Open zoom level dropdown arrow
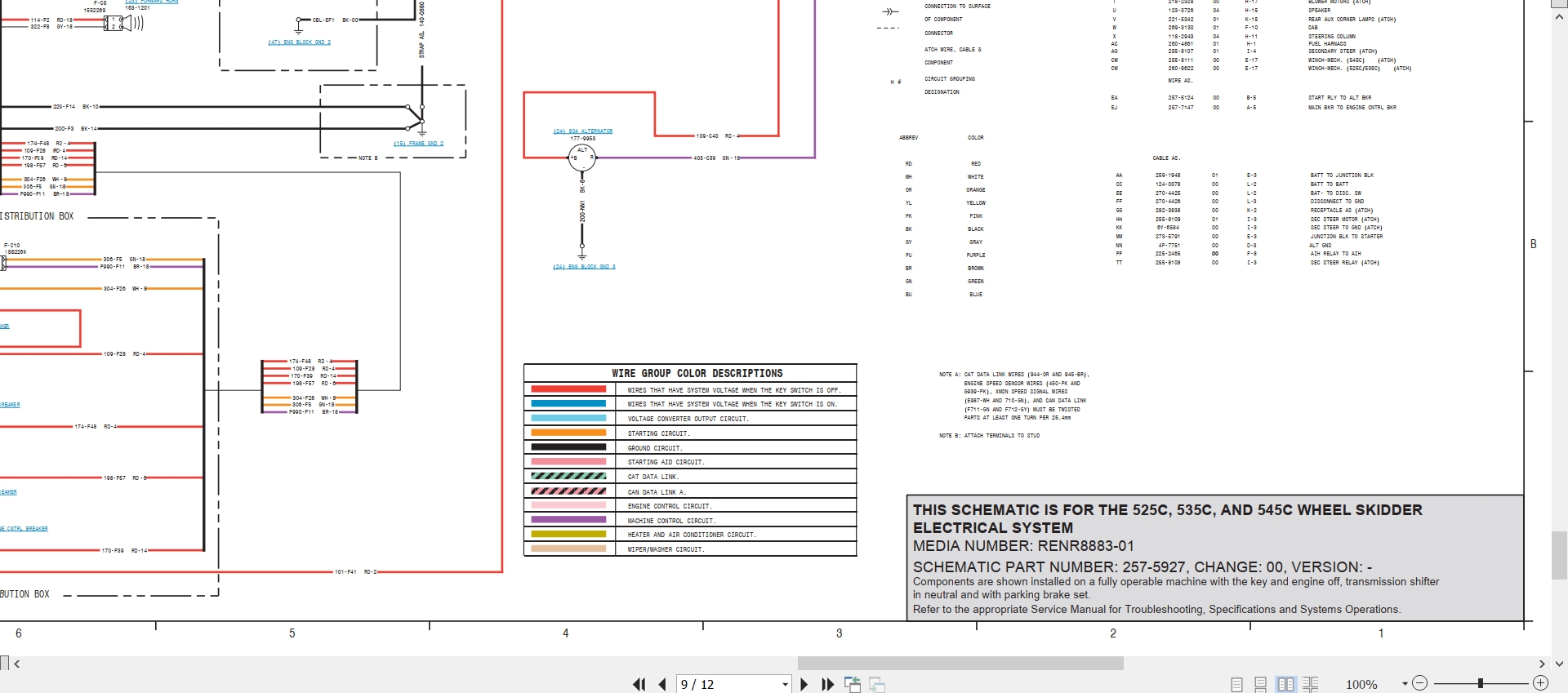The height and width of the screenshot is (693, 1568). (1405, 684)
